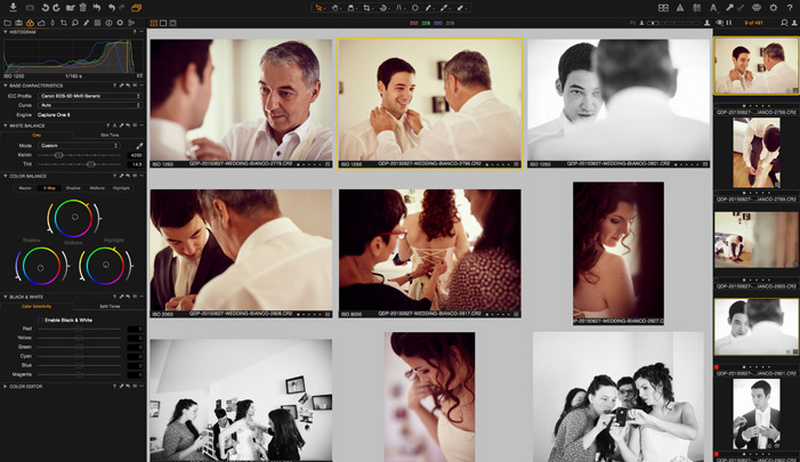This screenshot has width=800, height=462.
Task: Click the trash can delete icon
Action: 83,8
